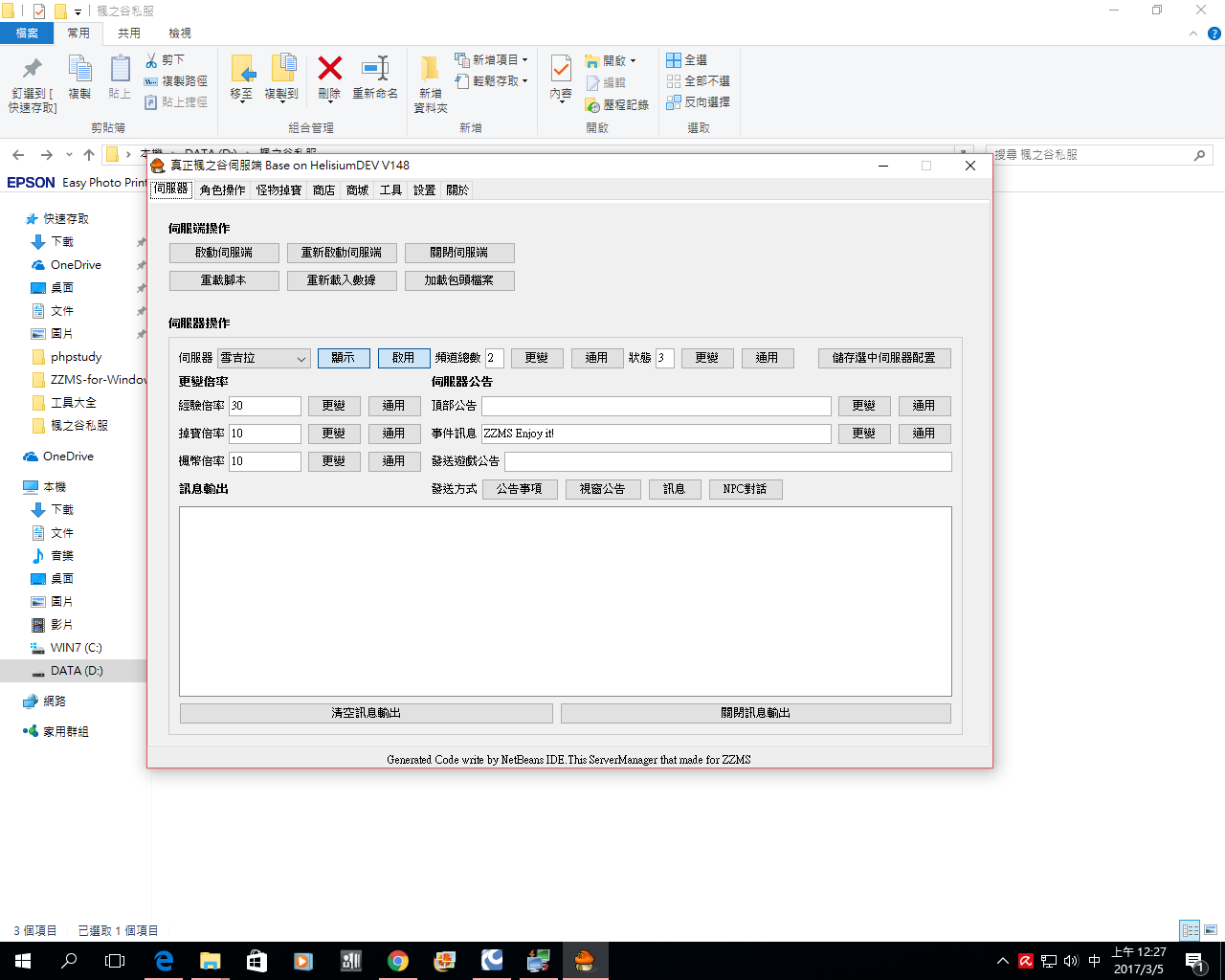Click the 重新啟動伺服端 button
The width and height of the screenshot is (1225, 980).
click(x=342, y=253)
